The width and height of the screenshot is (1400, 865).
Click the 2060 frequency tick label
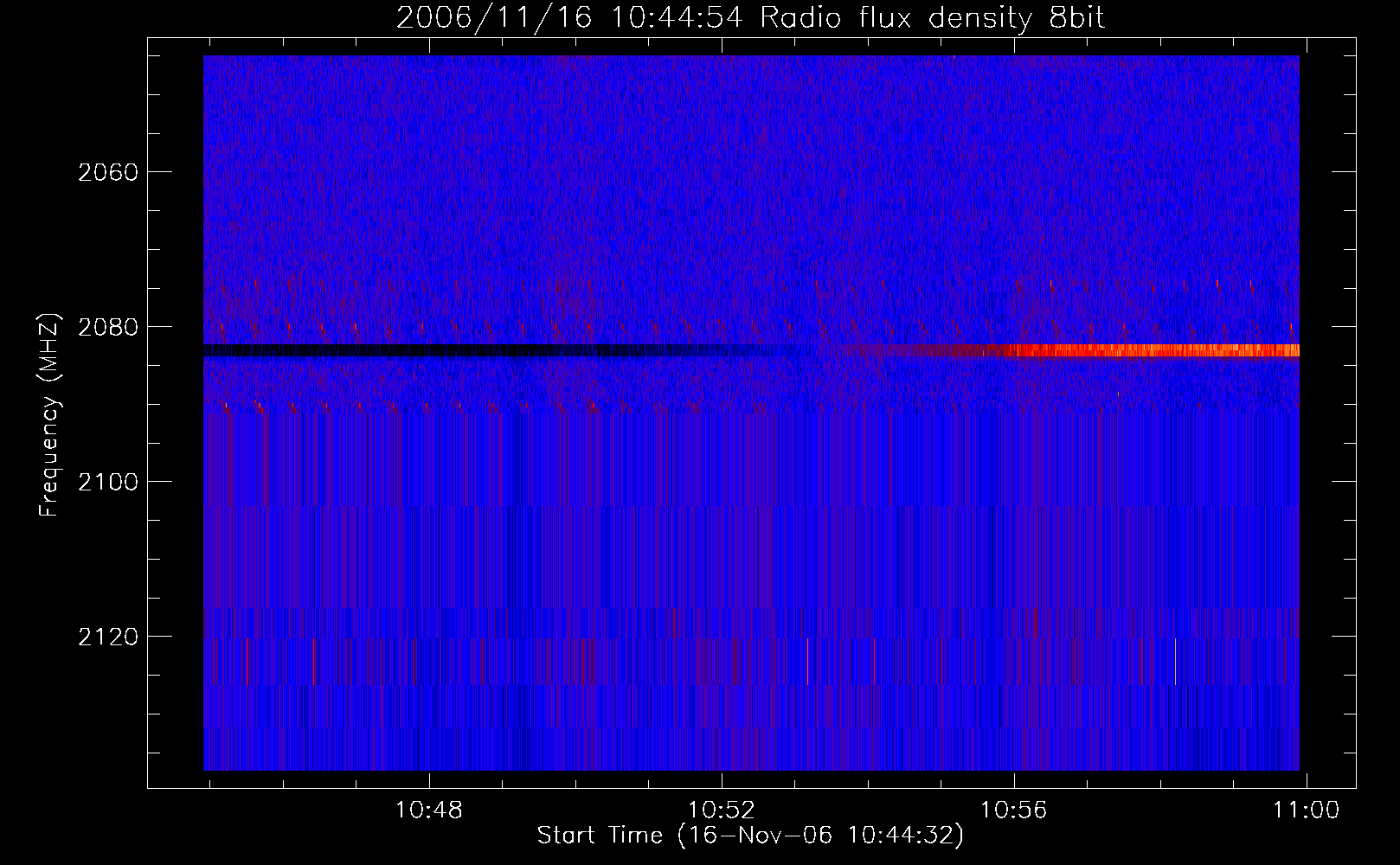click(x=108, y=172)
